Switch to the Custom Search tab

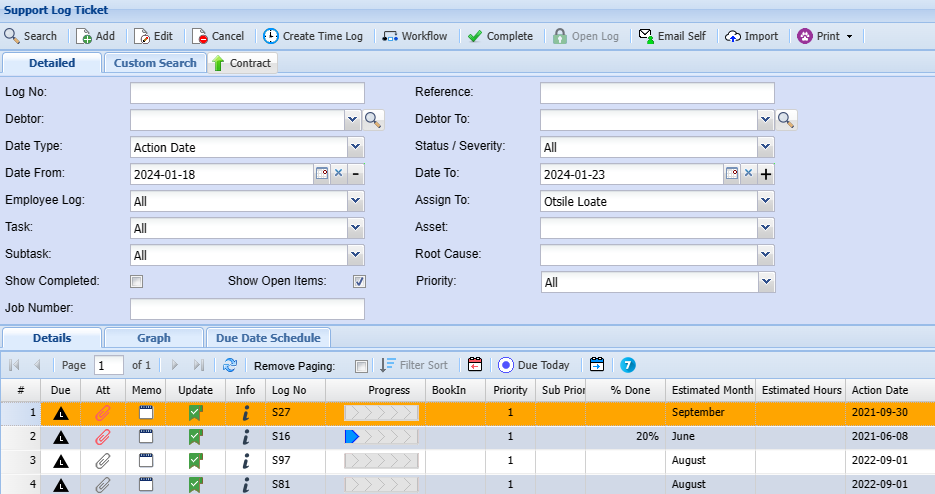point(155,63)
